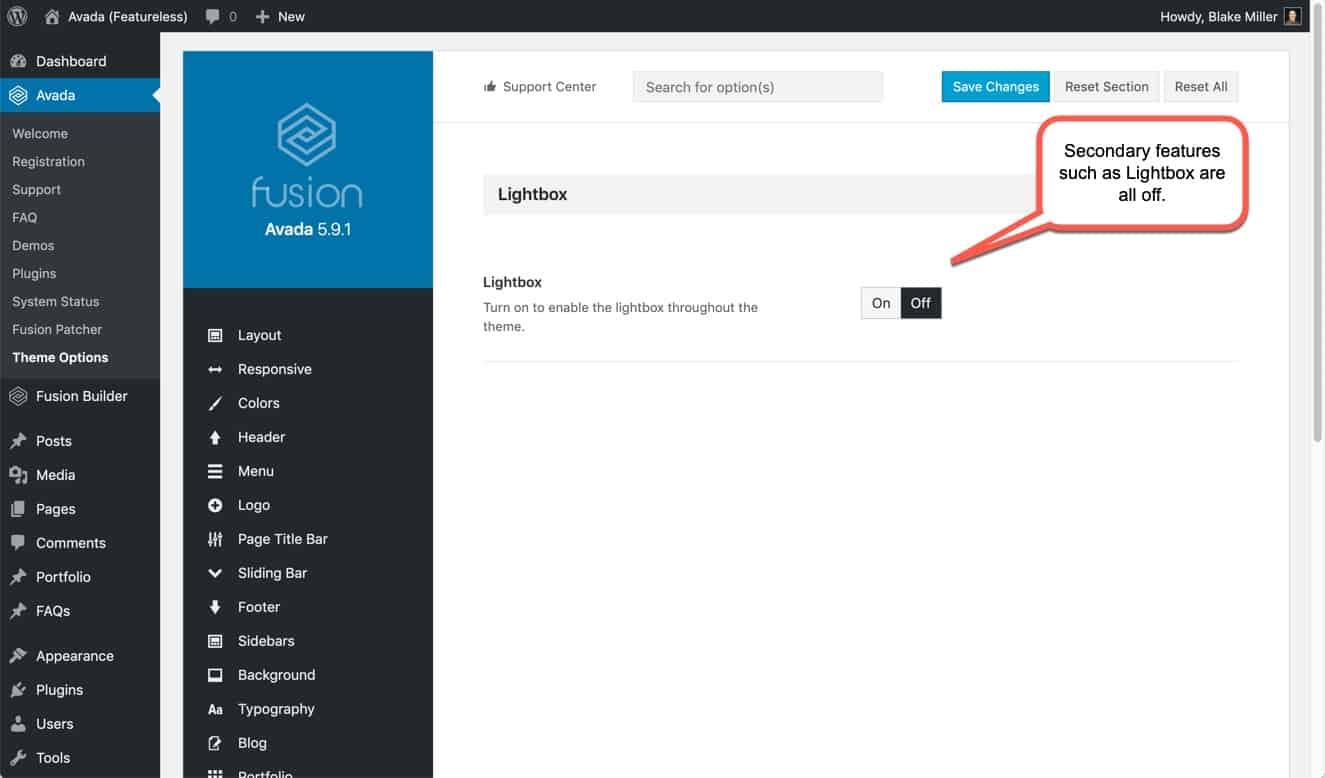The height and width of the screenshot is (778, 1325).
Task: Click the Pages icon
Action: pos(18,509)
